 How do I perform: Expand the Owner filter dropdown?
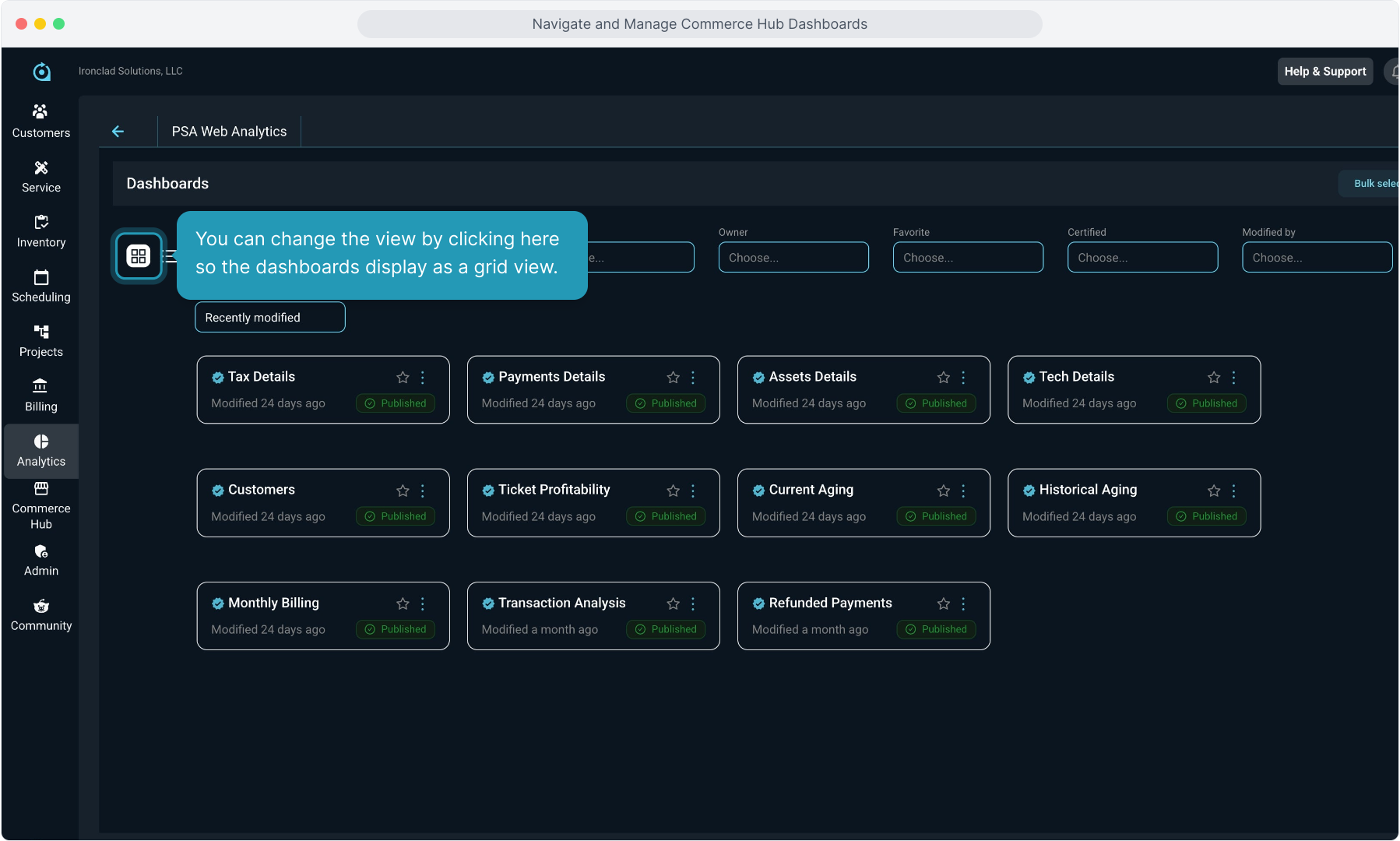pyautogui.click(x=793, y=258)
